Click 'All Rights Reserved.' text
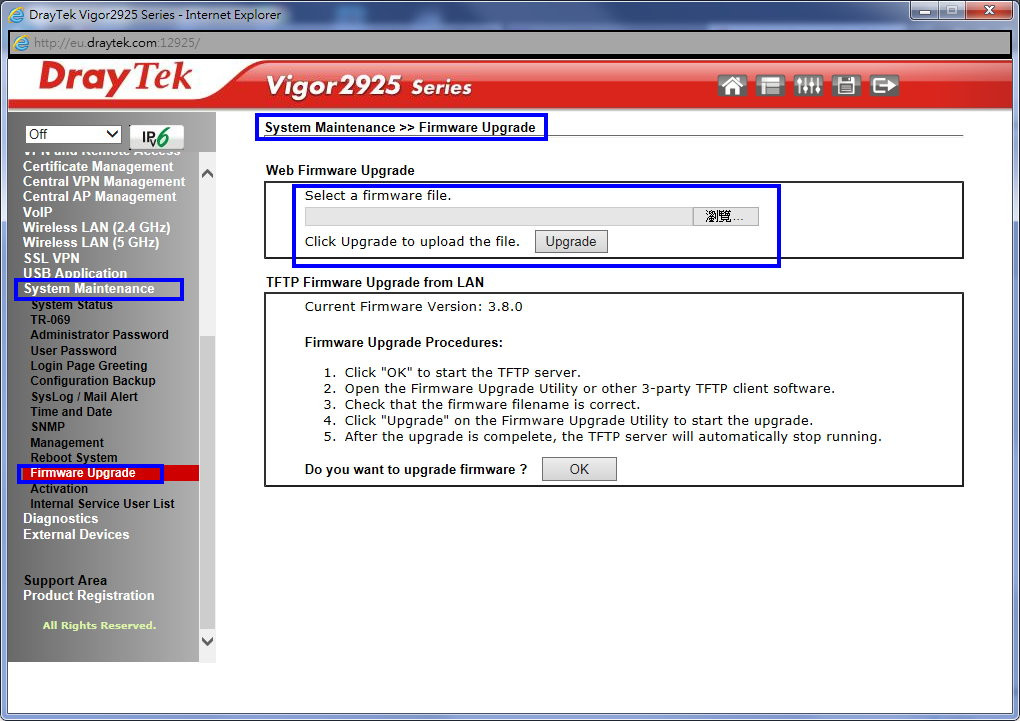 (x=100, y=625)
